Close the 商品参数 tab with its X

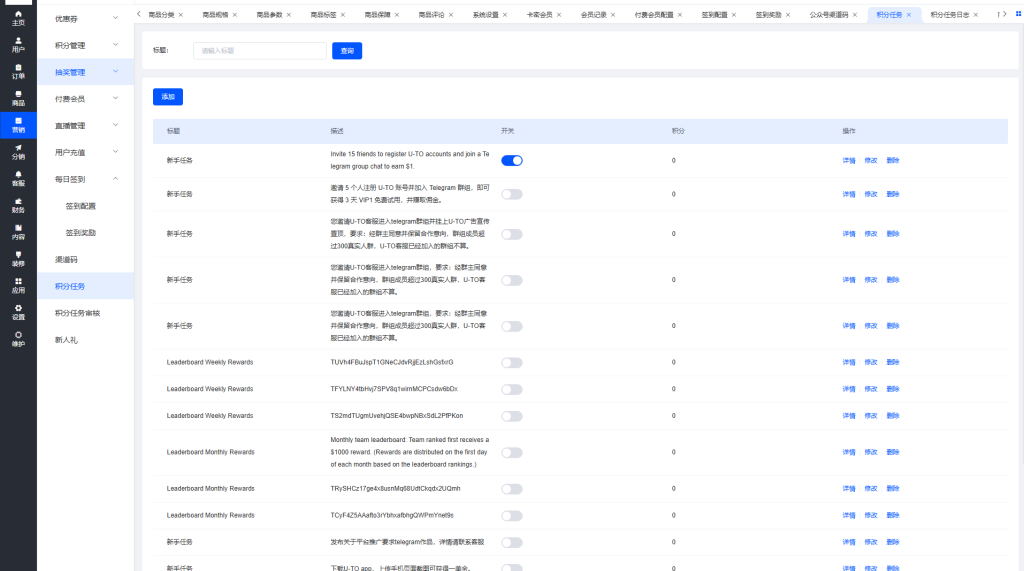pyautogui.click(x=289, y=15)
